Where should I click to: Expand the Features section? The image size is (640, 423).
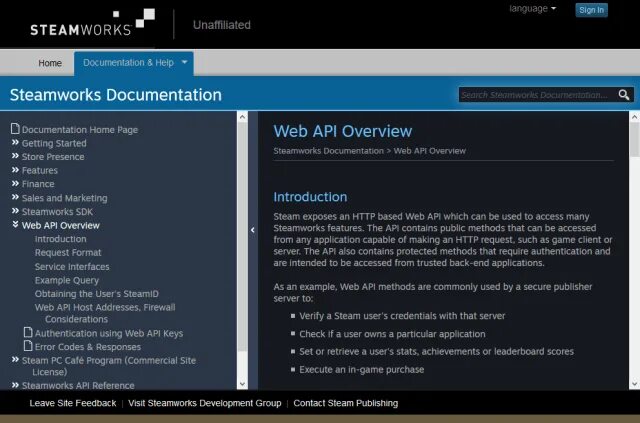[15, 170]
